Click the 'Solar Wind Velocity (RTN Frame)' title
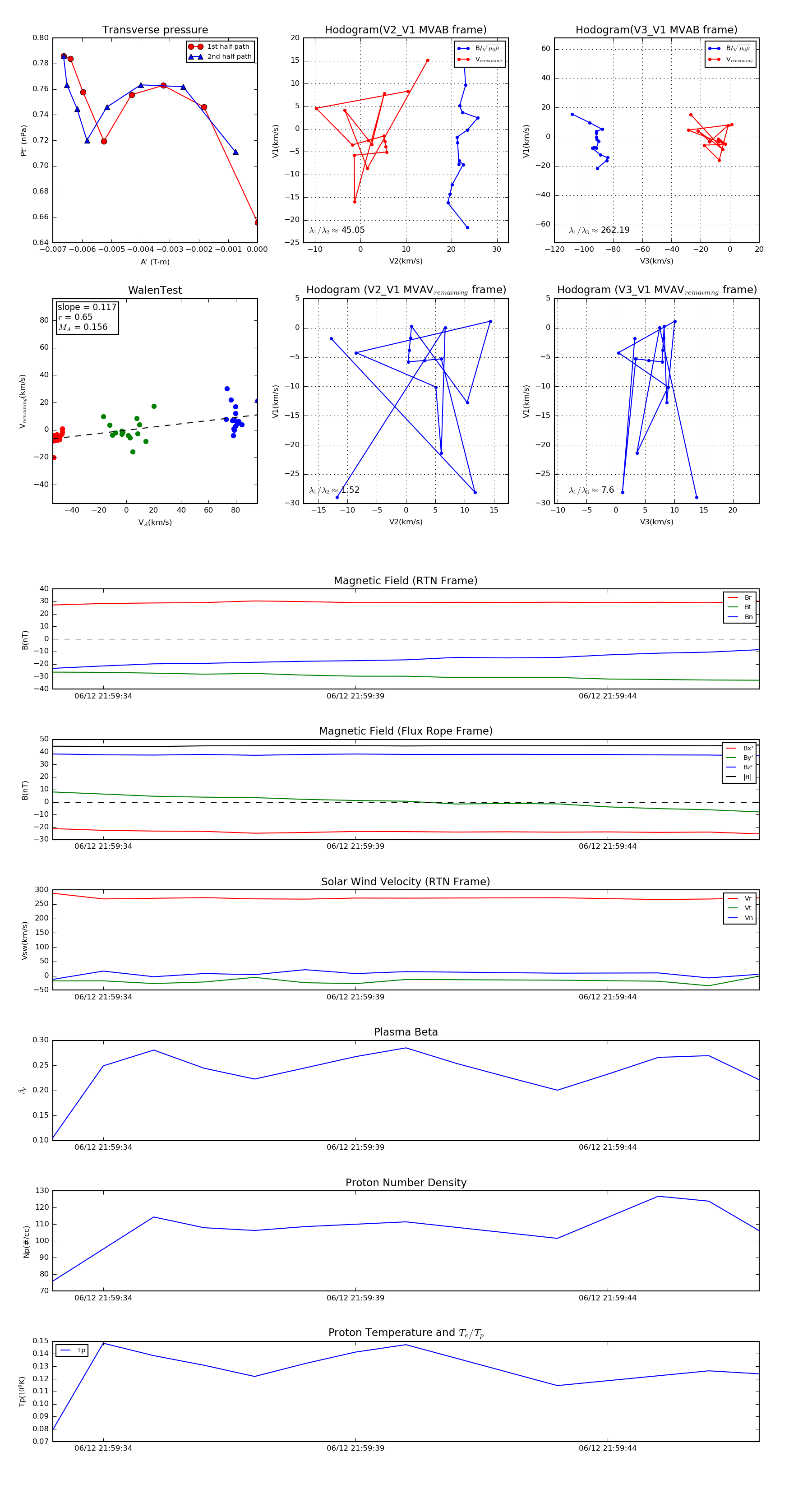 [x=406, y=882]
